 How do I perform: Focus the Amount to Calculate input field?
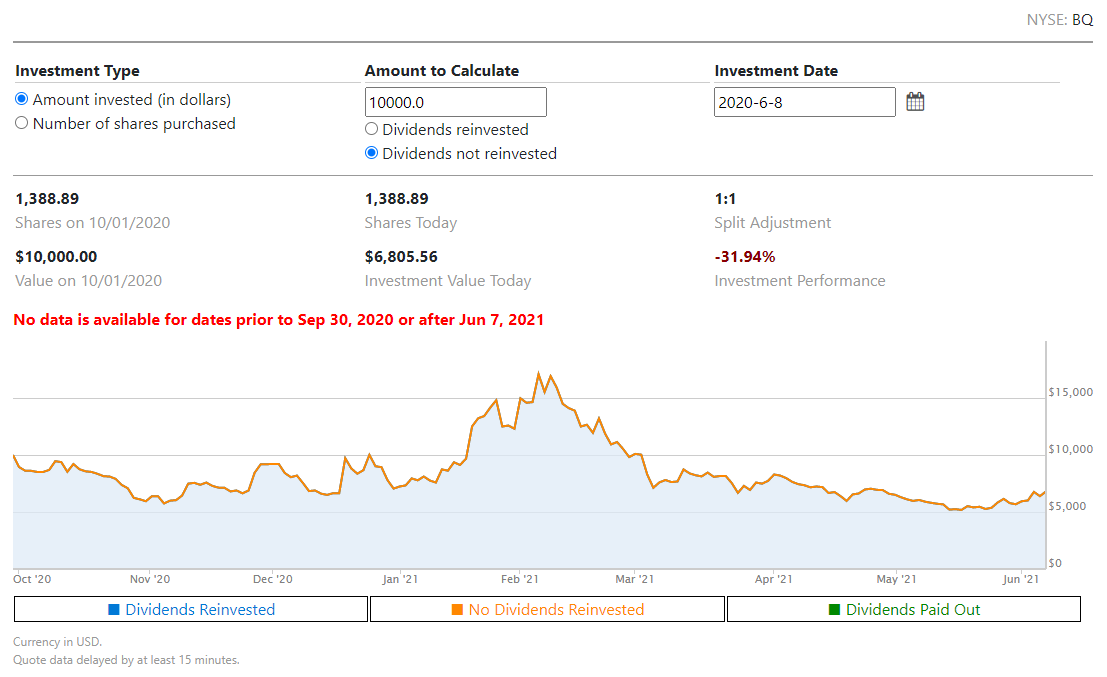[x=455, y=102]
